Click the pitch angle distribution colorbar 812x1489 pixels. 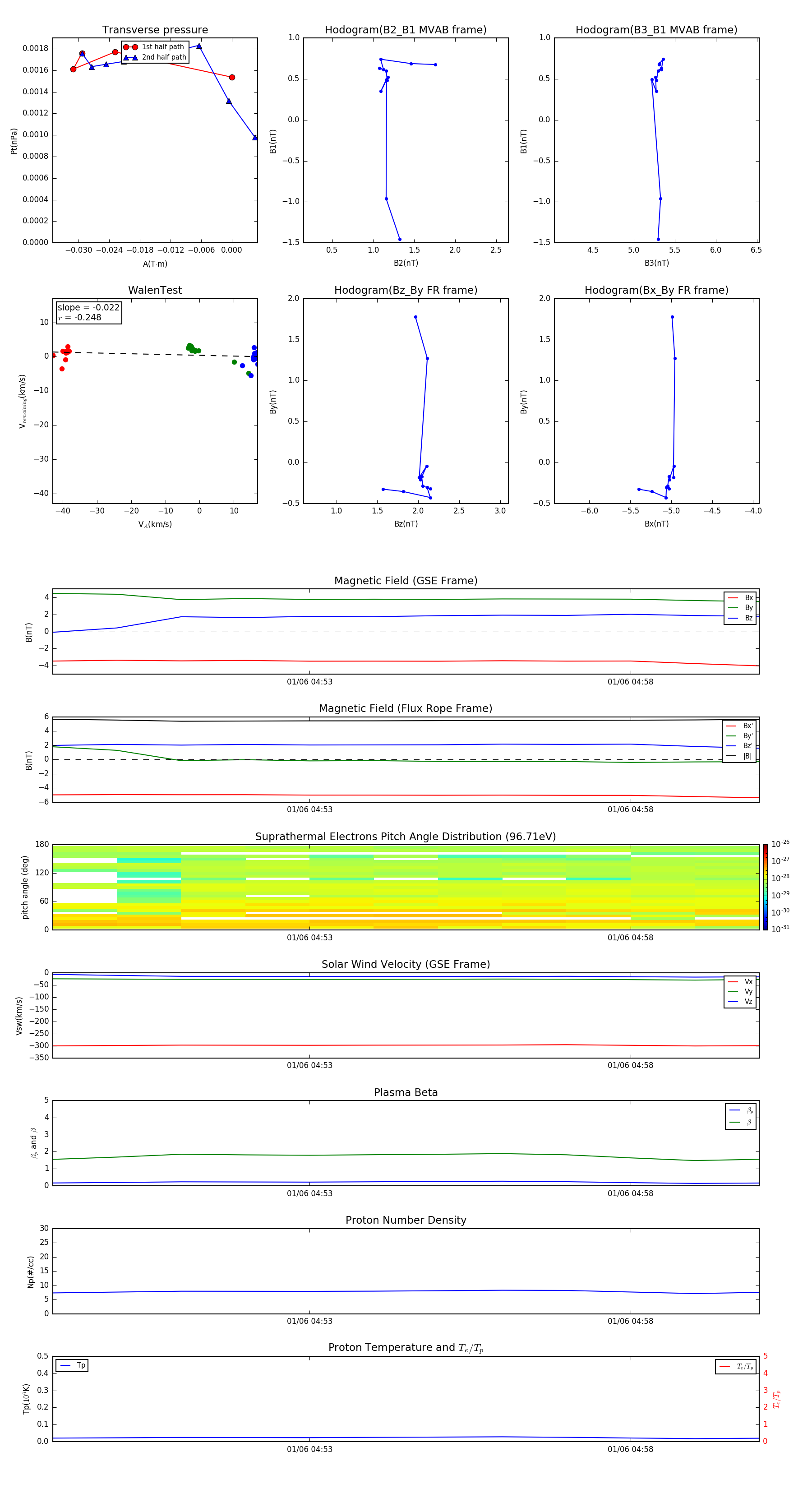[x=765, y=887]
